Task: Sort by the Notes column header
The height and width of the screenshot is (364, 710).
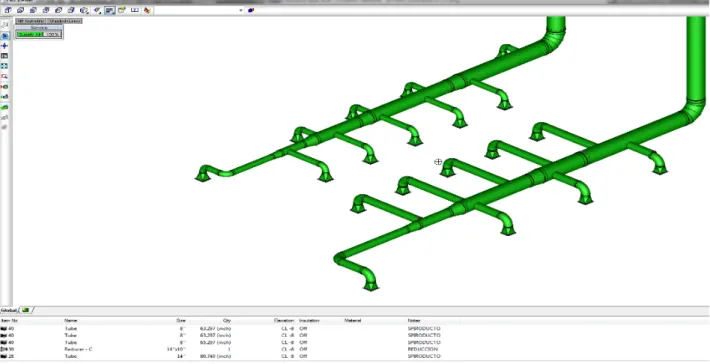Action: coord(414,321)
